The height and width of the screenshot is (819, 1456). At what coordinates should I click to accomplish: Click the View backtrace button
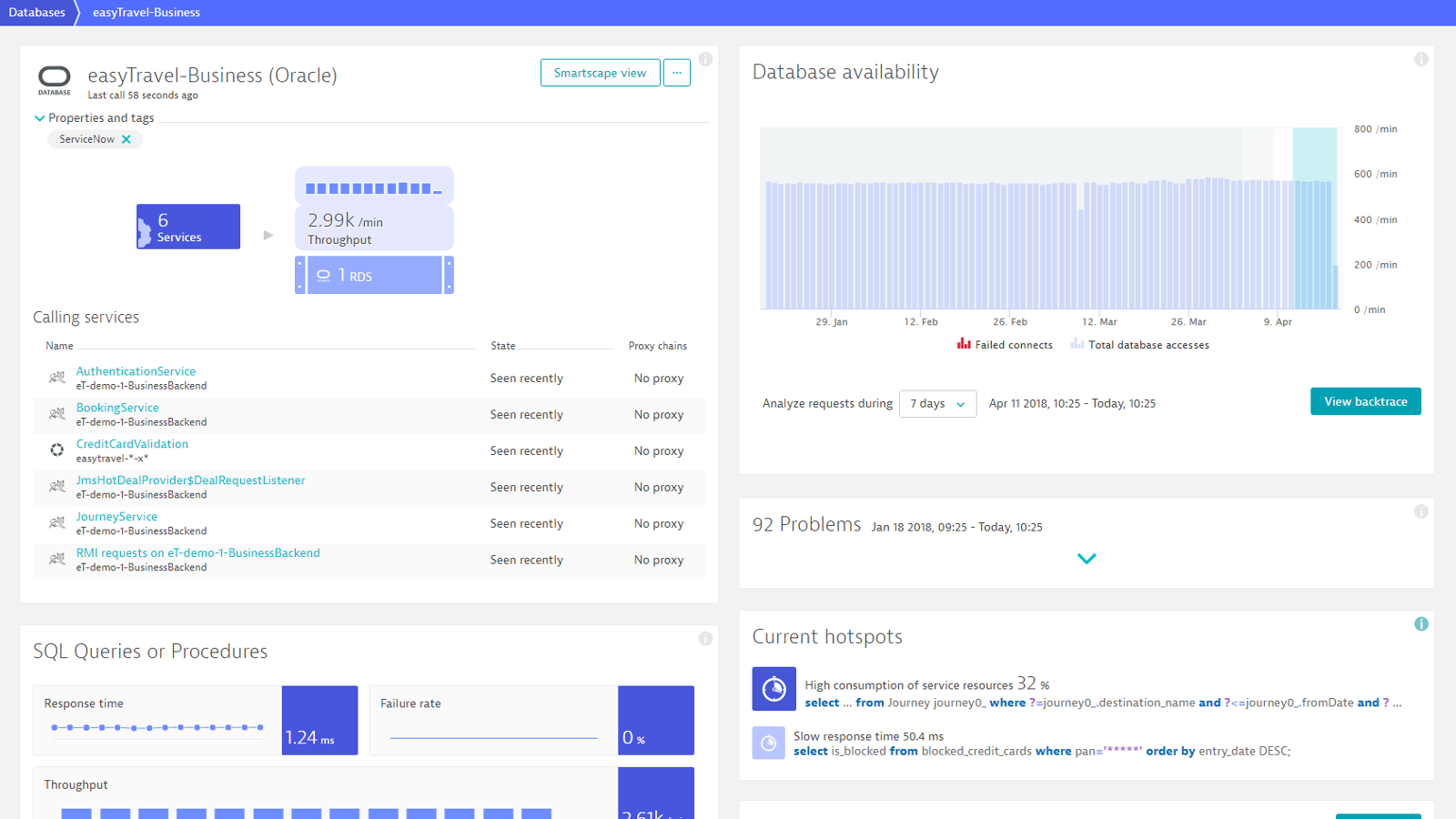point(1365,400)
